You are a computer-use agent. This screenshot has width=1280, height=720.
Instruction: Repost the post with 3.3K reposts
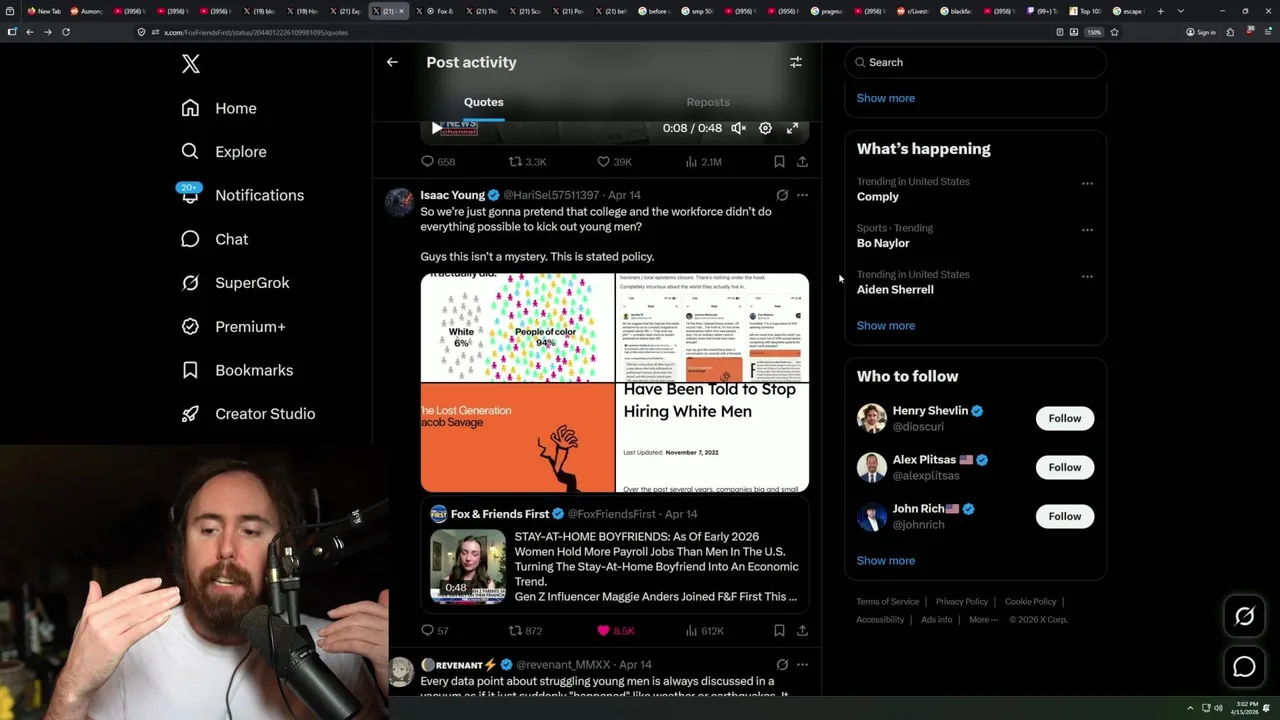coord(527,162)
